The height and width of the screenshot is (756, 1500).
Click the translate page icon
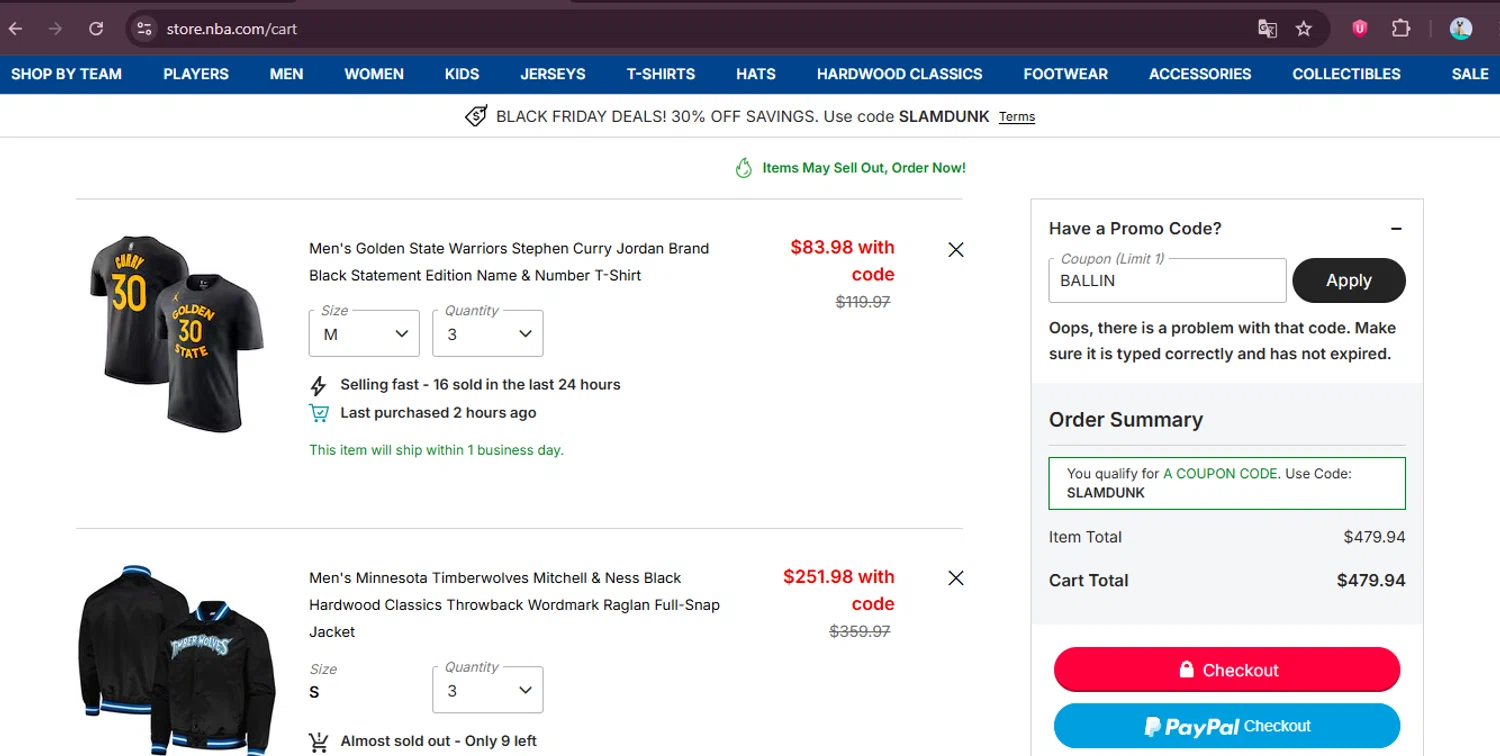(x=1267, y=29)
